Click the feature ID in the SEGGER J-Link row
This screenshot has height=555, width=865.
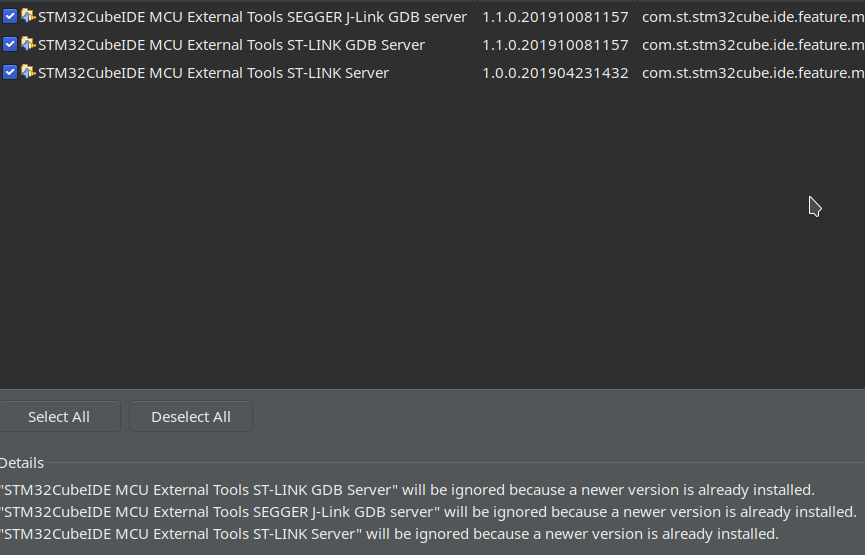[x=752, y=17]
